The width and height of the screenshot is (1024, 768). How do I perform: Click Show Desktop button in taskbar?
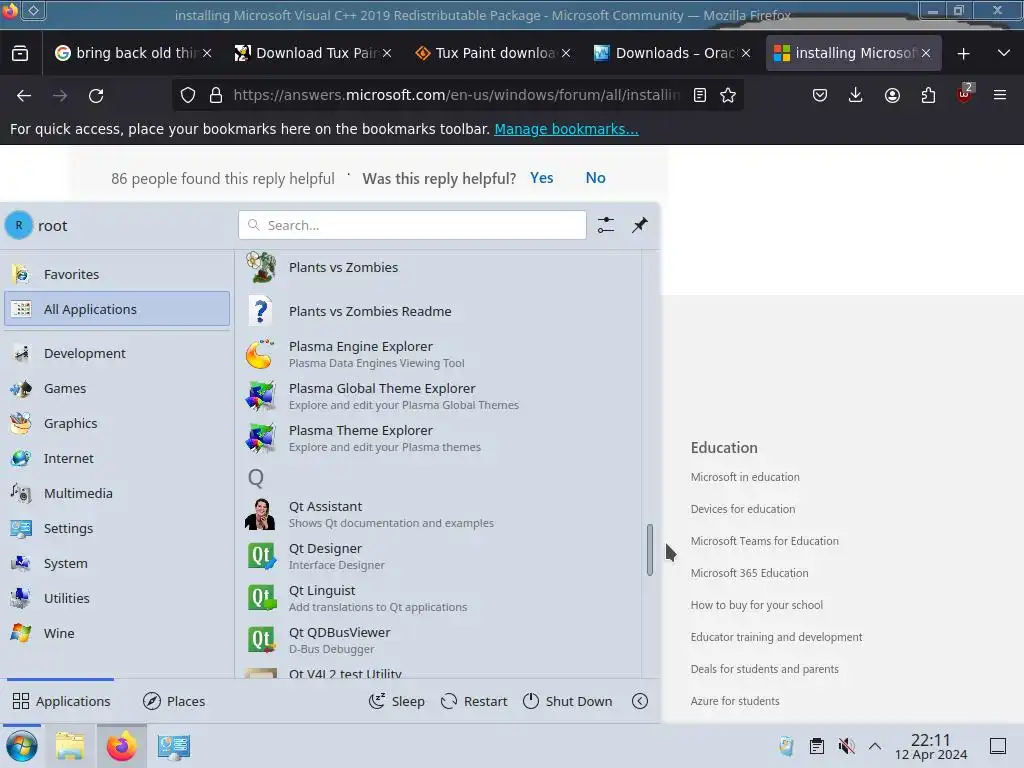998,746
